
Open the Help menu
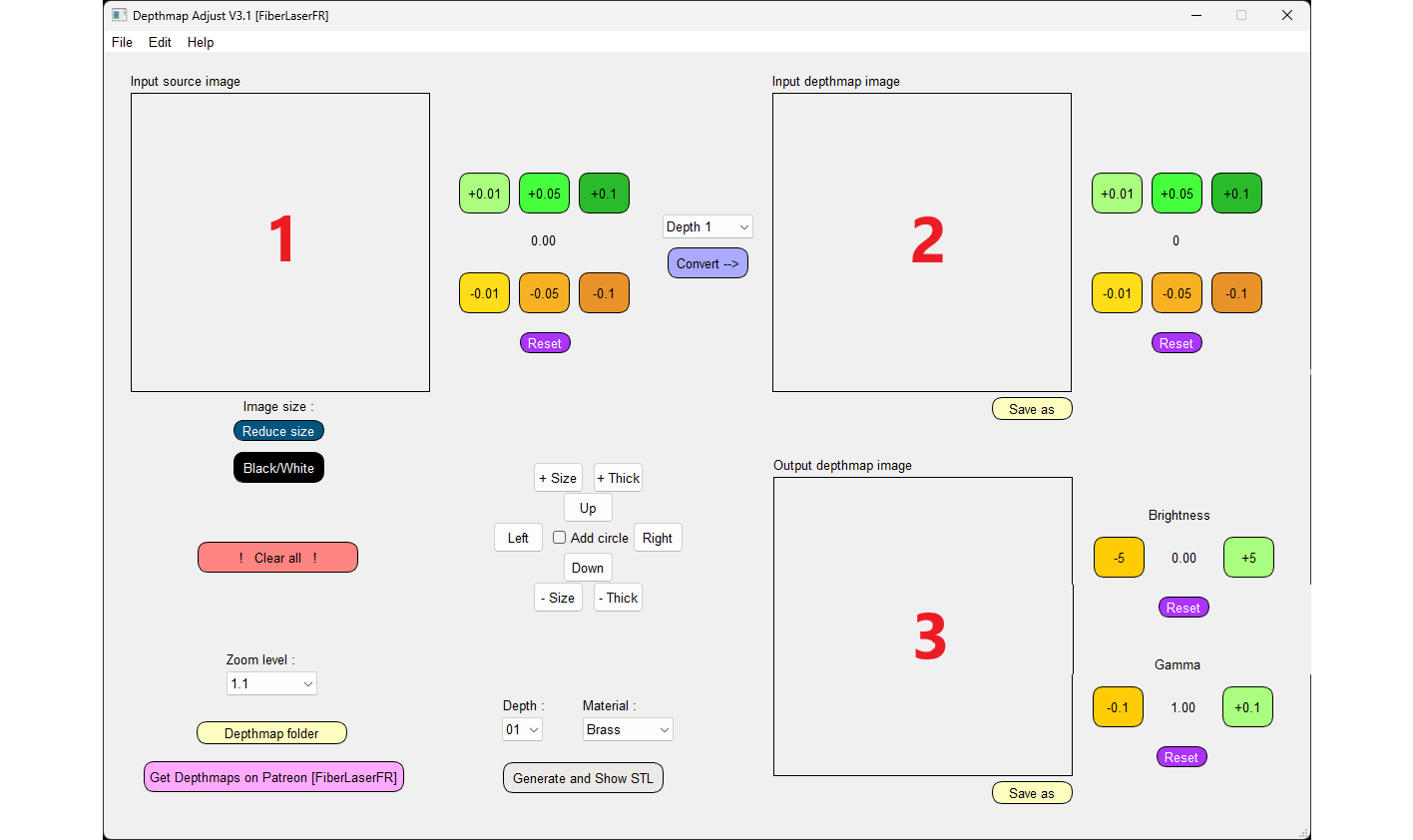click(201, 42)
